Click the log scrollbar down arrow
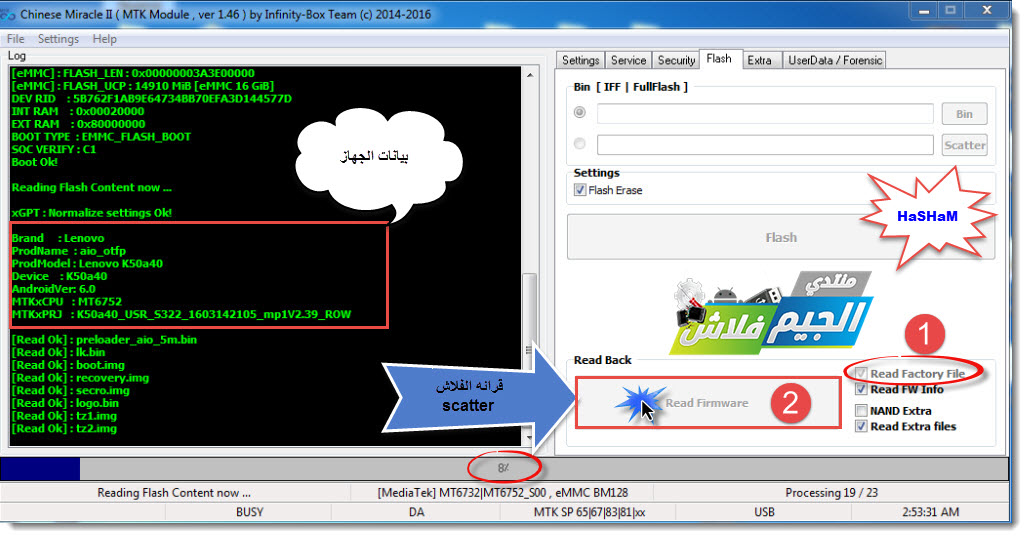The image size is (1027, 538). coord(529,436)
